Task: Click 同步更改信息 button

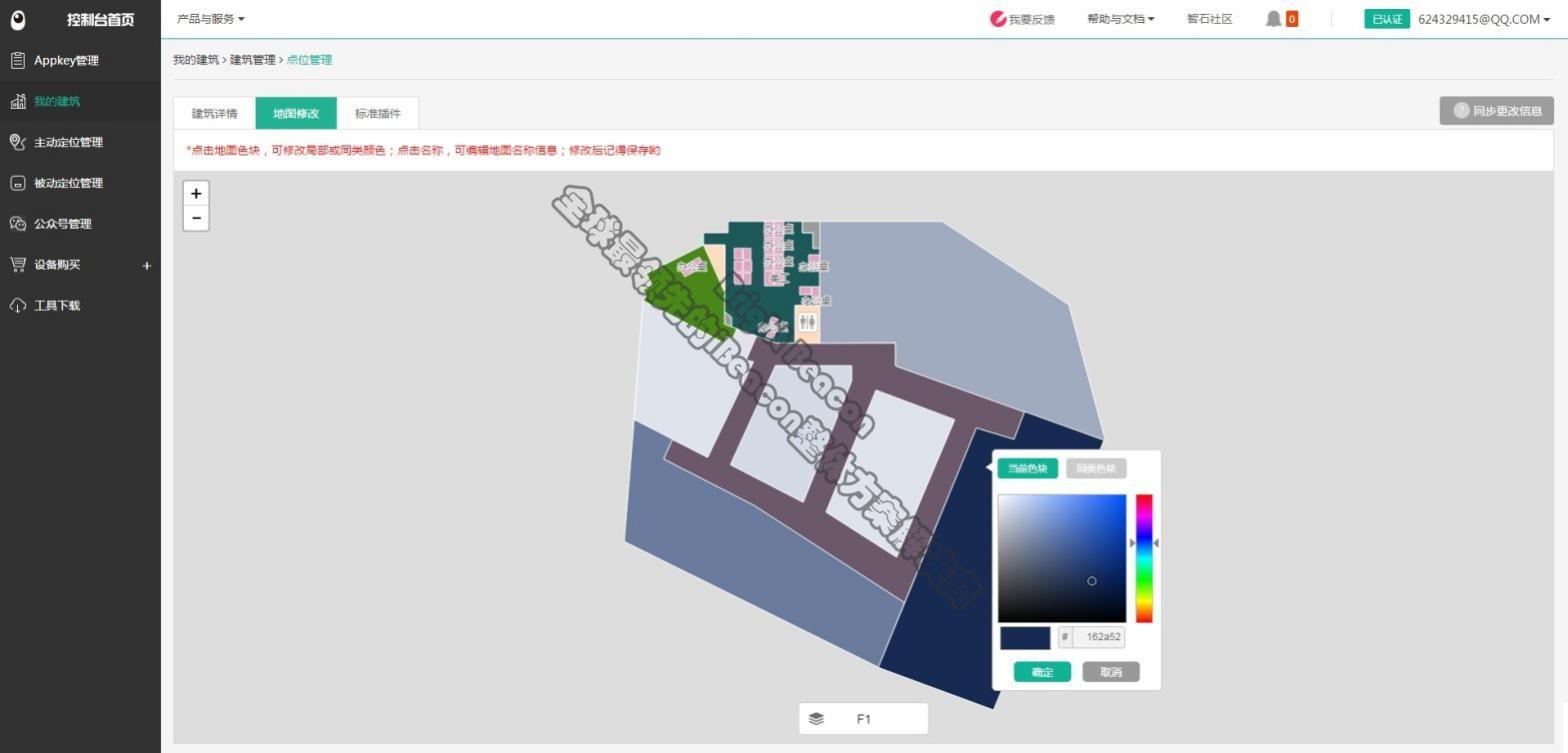Action: (1496, 111)
